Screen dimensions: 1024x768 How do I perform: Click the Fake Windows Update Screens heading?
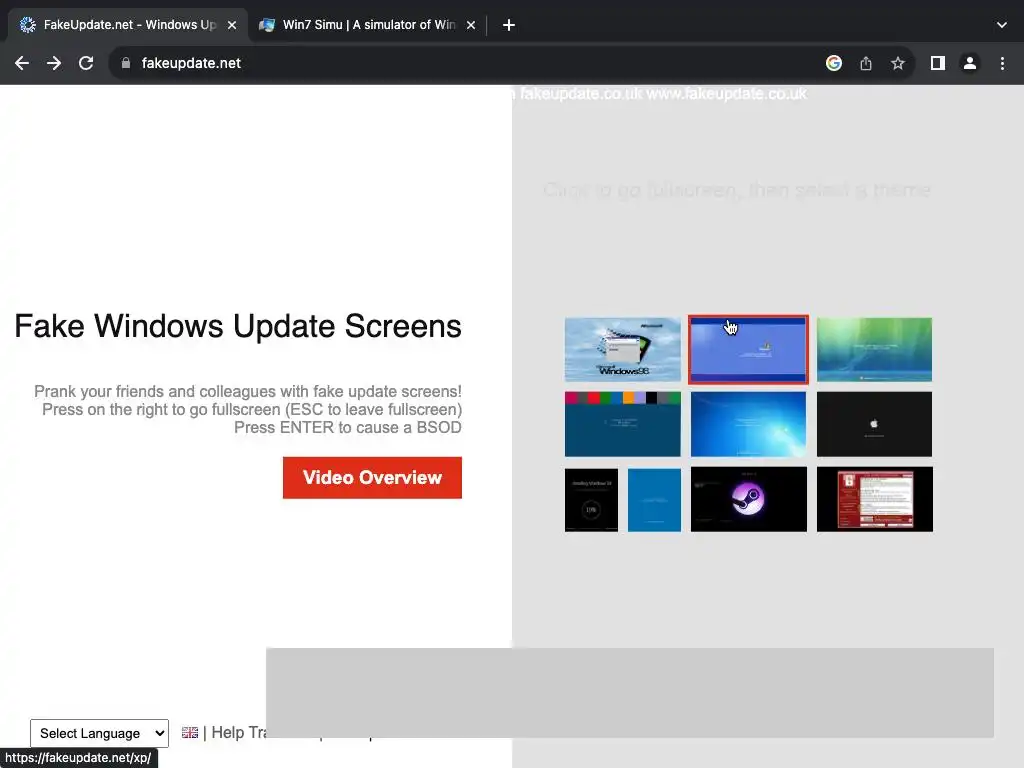[238, 326]
